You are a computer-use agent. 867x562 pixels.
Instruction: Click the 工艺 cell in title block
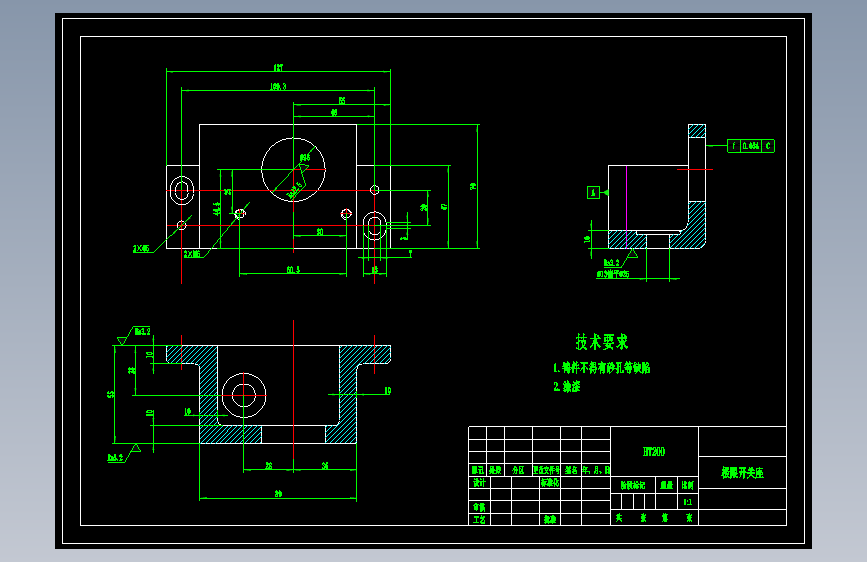479,519
